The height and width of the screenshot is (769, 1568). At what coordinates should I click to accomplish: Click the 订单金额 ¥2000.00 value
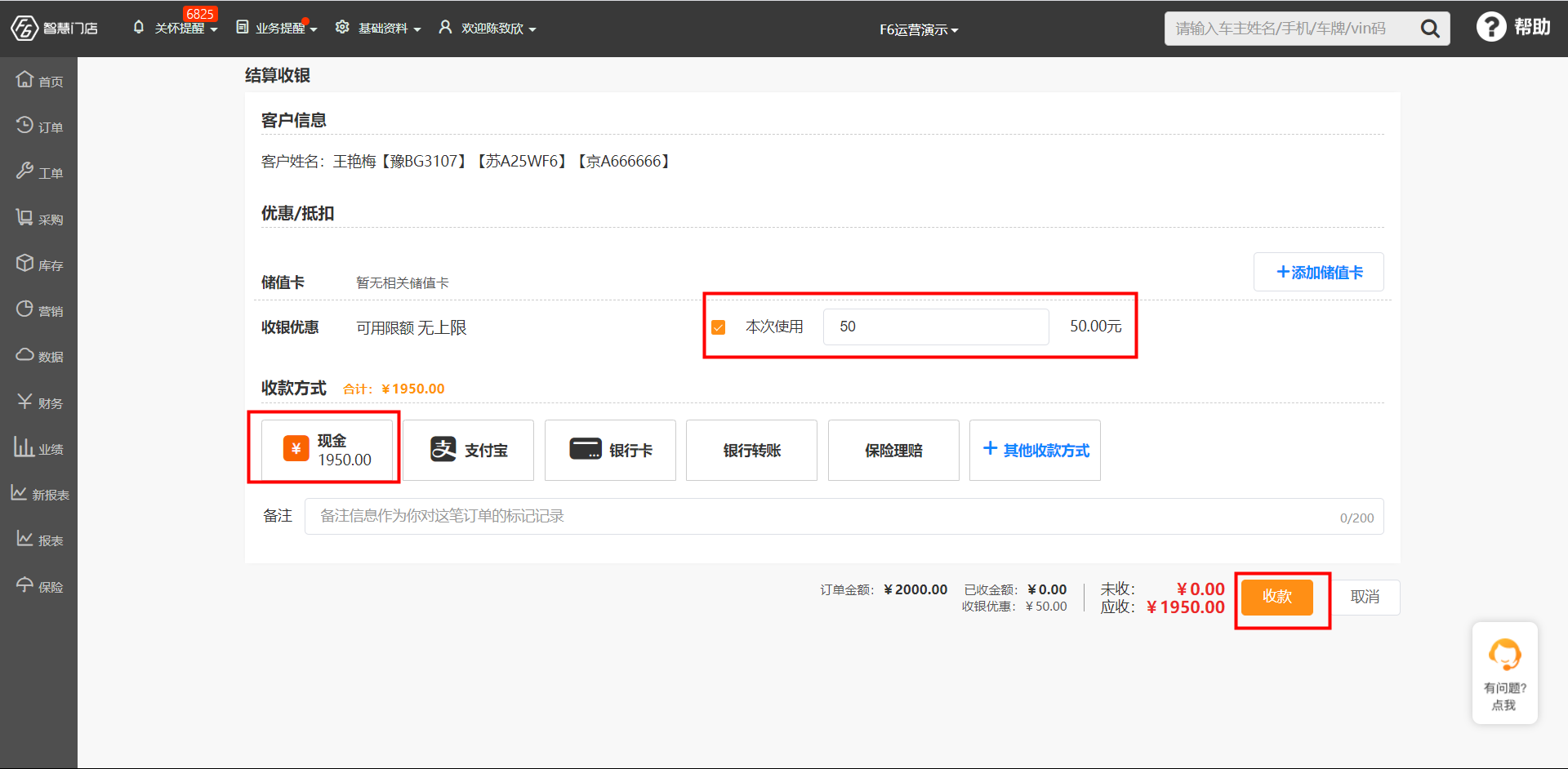[915, 589]
